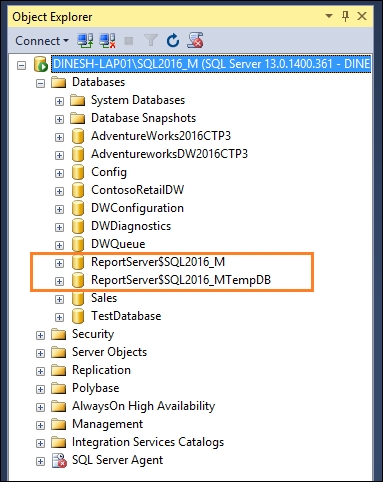Click the DWQueue database icon

point(78,244)
